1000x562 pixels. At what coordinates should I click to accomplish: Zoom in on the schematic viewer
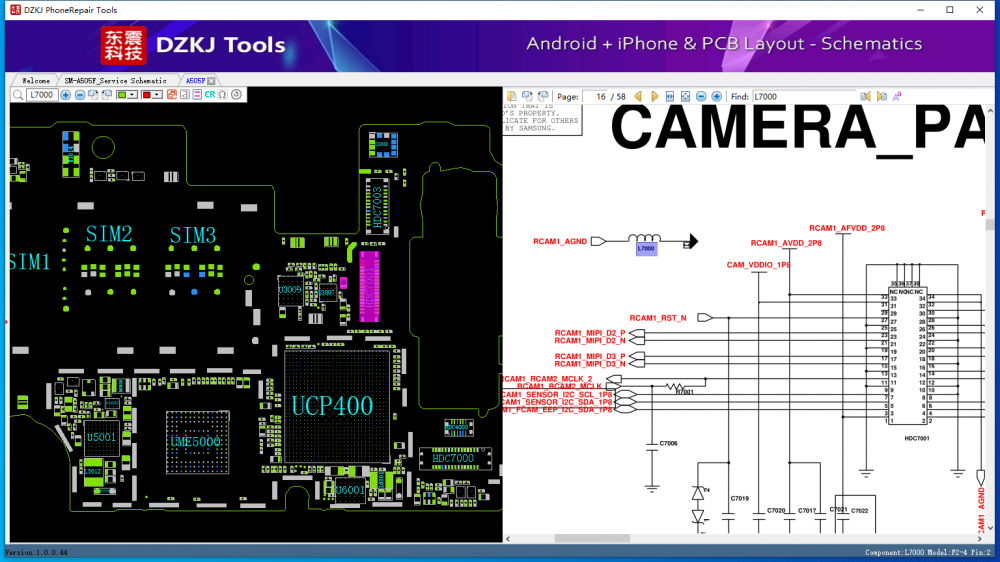tap(716, 96)
